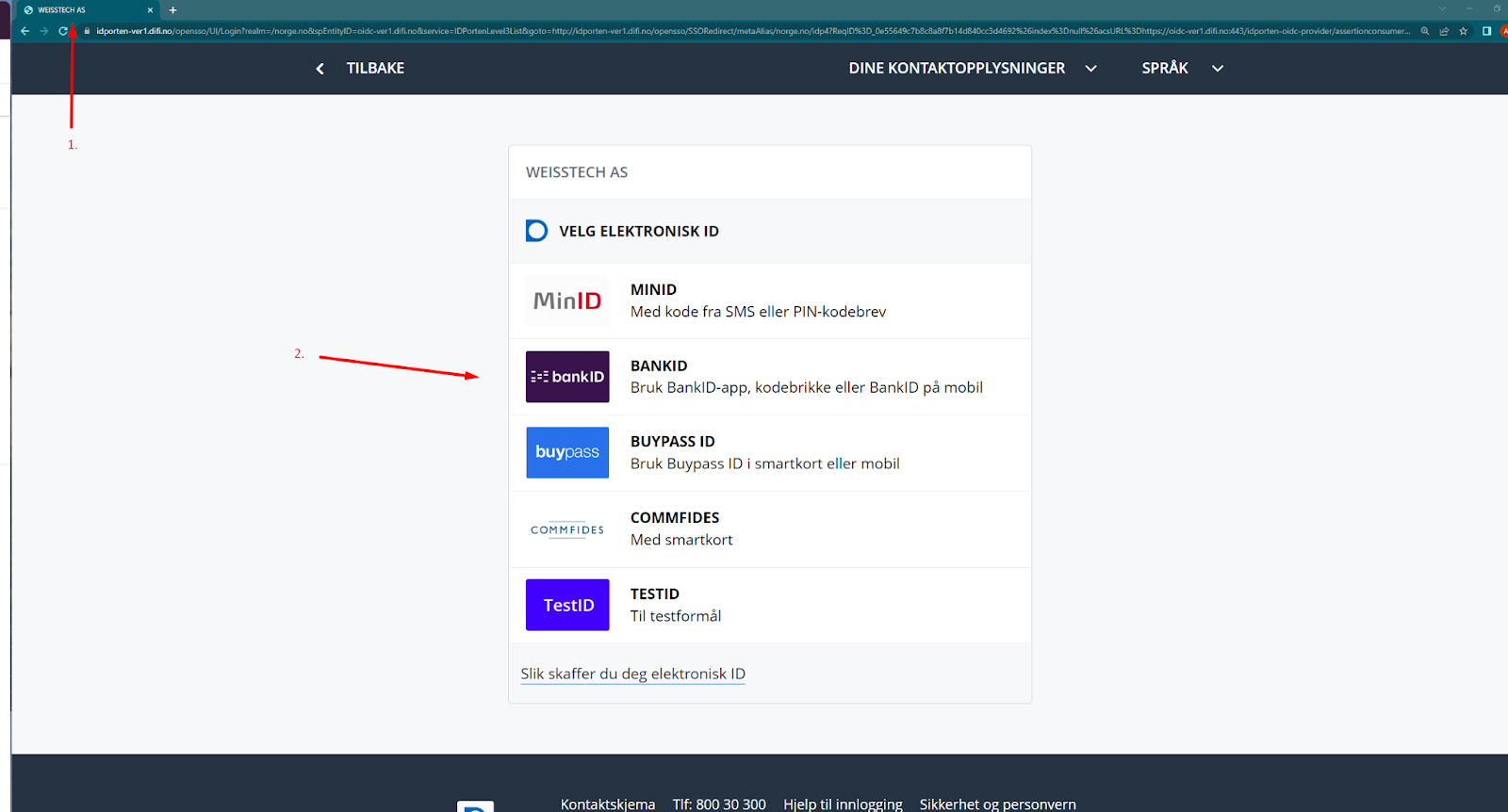Click the share page icon
Image resolution: width=1508 pixels, height=812 pixels.
point(1444,31)
